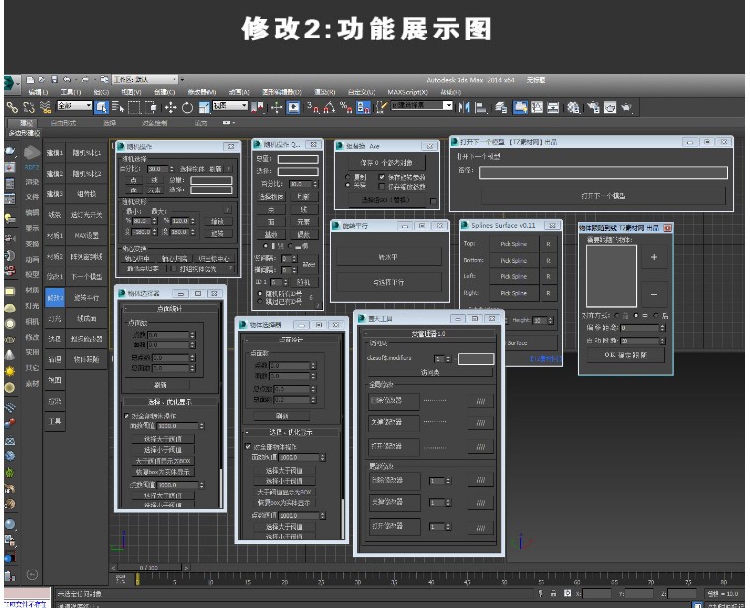Open the reference coordinate system 视图 dropdown
Viewport: 750px width, 608px height.
tap(230, 105)
